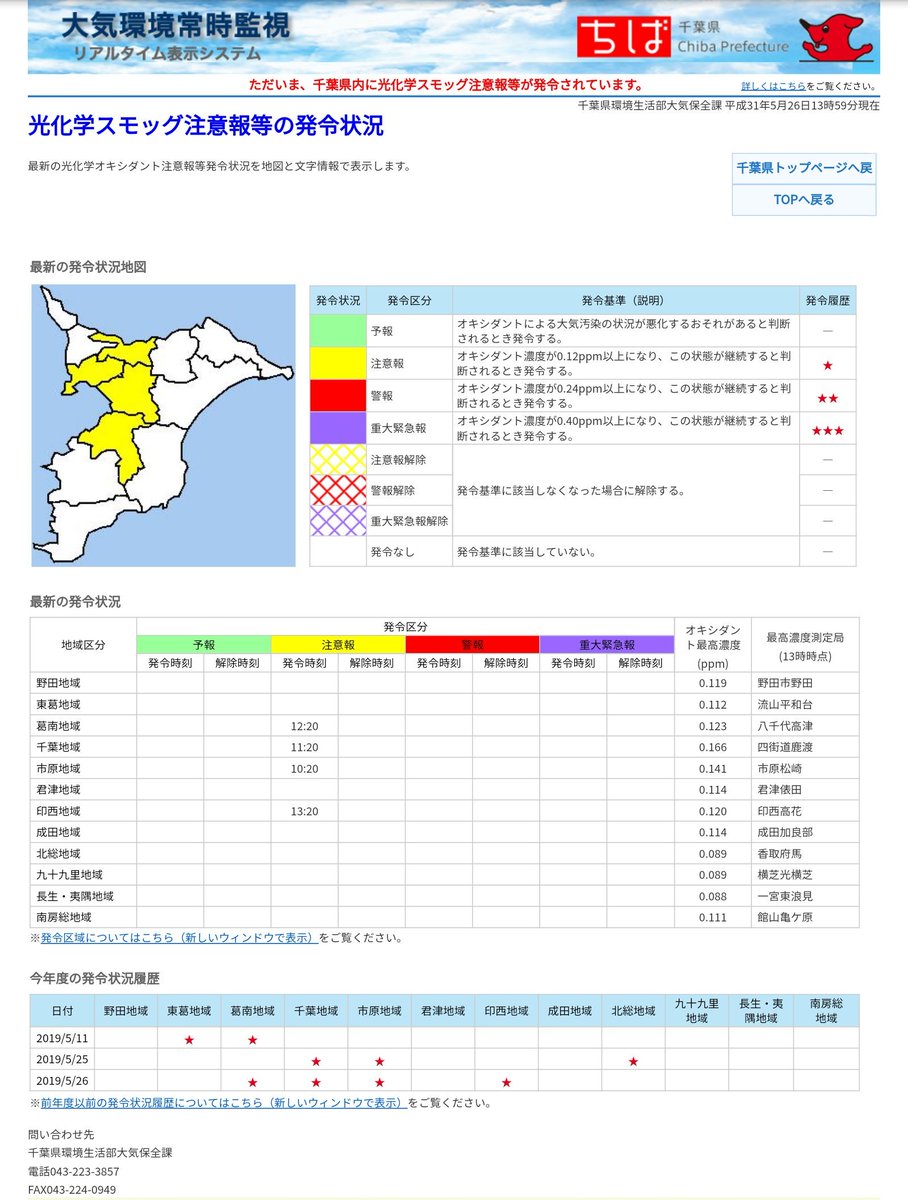
Task: Click the three stars in the 重大緊急報 legend row
Action: pyautogui.click(x=828, y=430)
